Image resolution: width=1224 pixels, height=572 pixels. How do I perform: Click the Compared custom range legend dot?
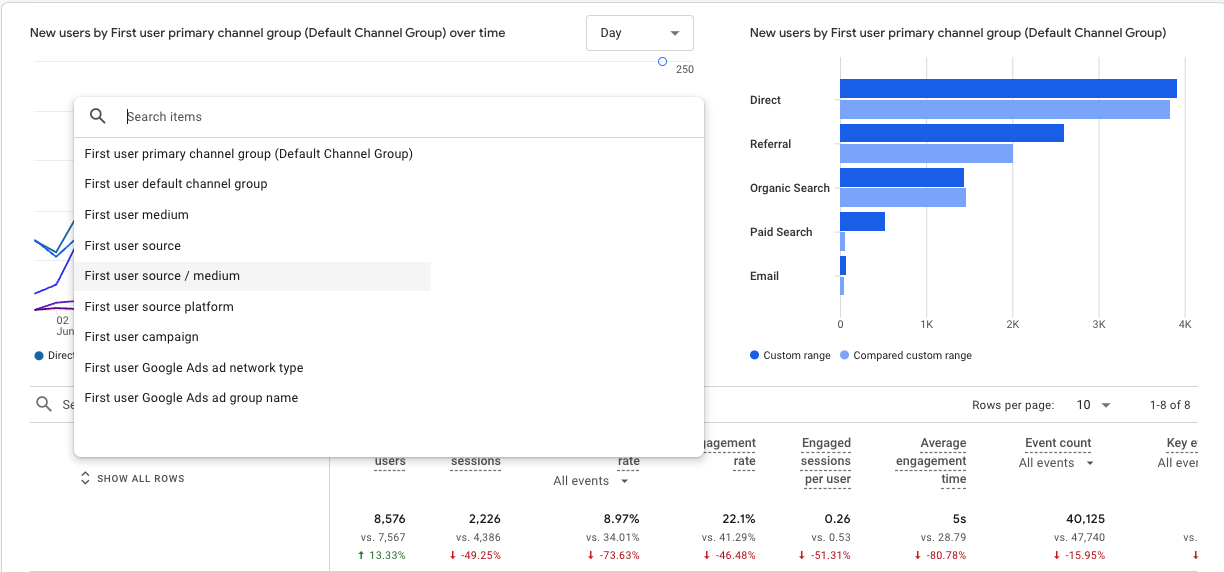pyautogui.click(x=845, y=356)
